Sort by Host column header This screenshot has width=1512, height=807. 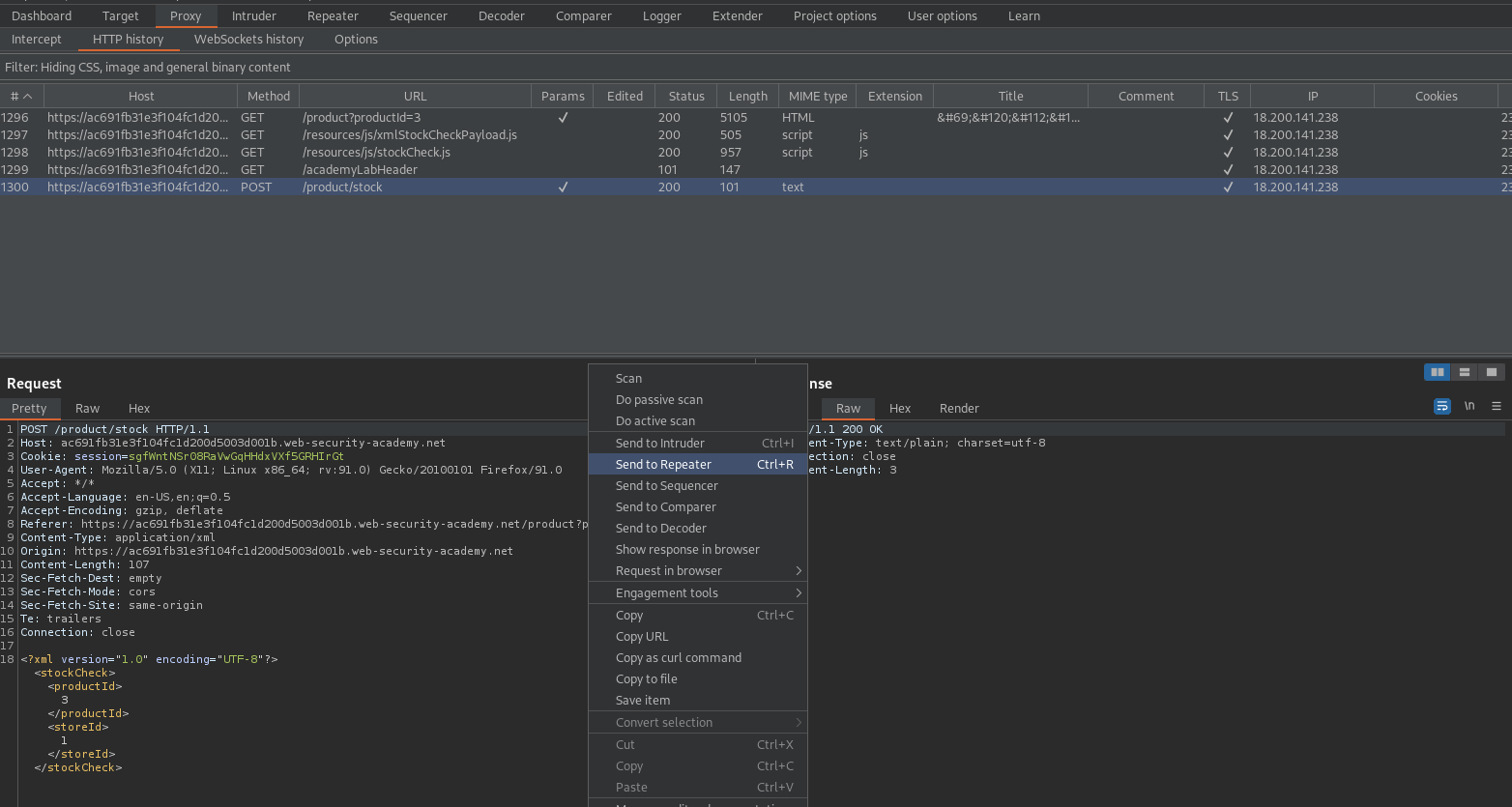click(141, 97)
